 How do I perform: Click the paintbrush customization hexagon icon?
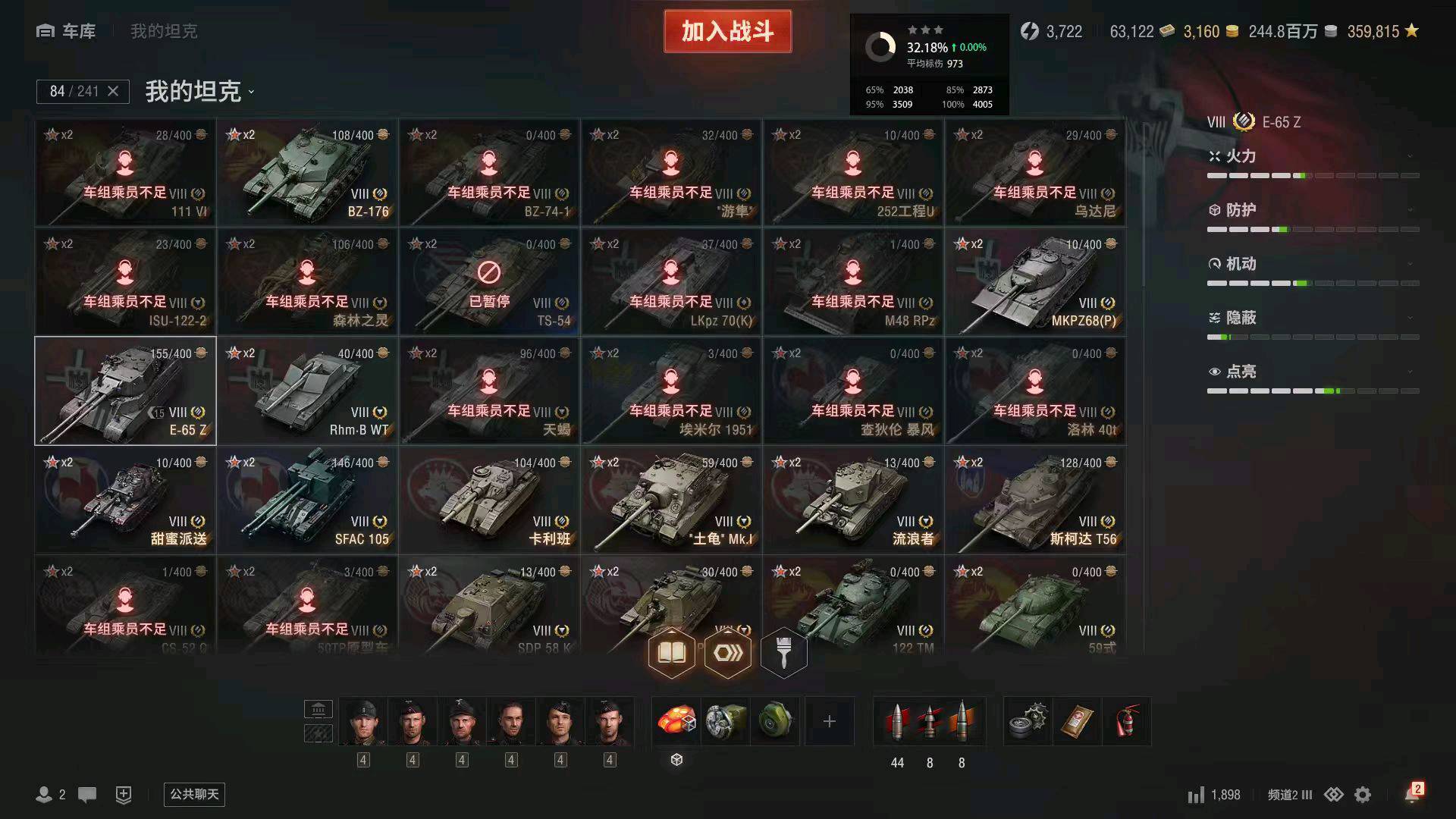click(x=784, y=652)
